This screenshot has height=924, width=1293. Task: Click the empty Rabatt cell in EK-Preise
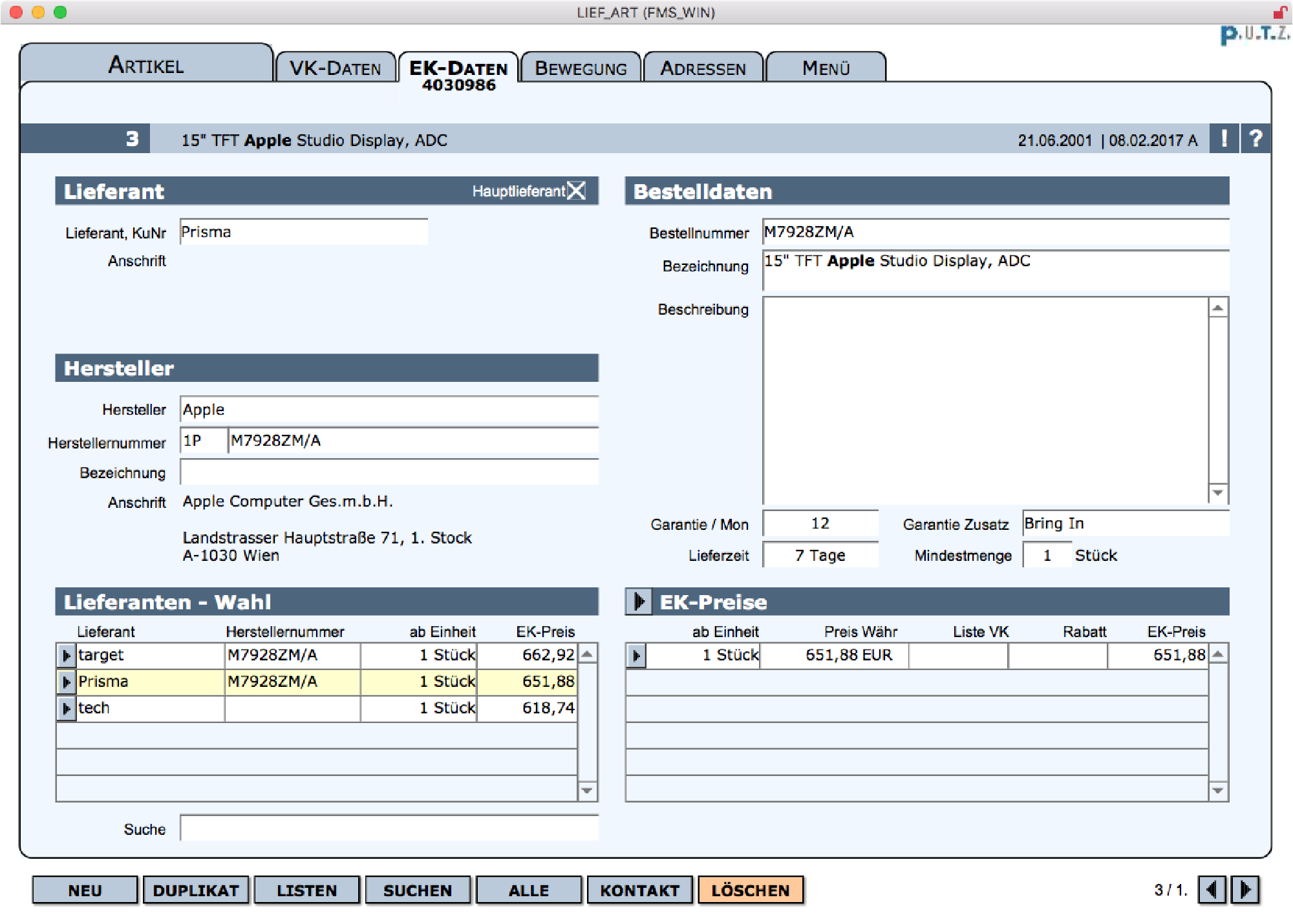pyautogui.click(x=1058, y=655)
